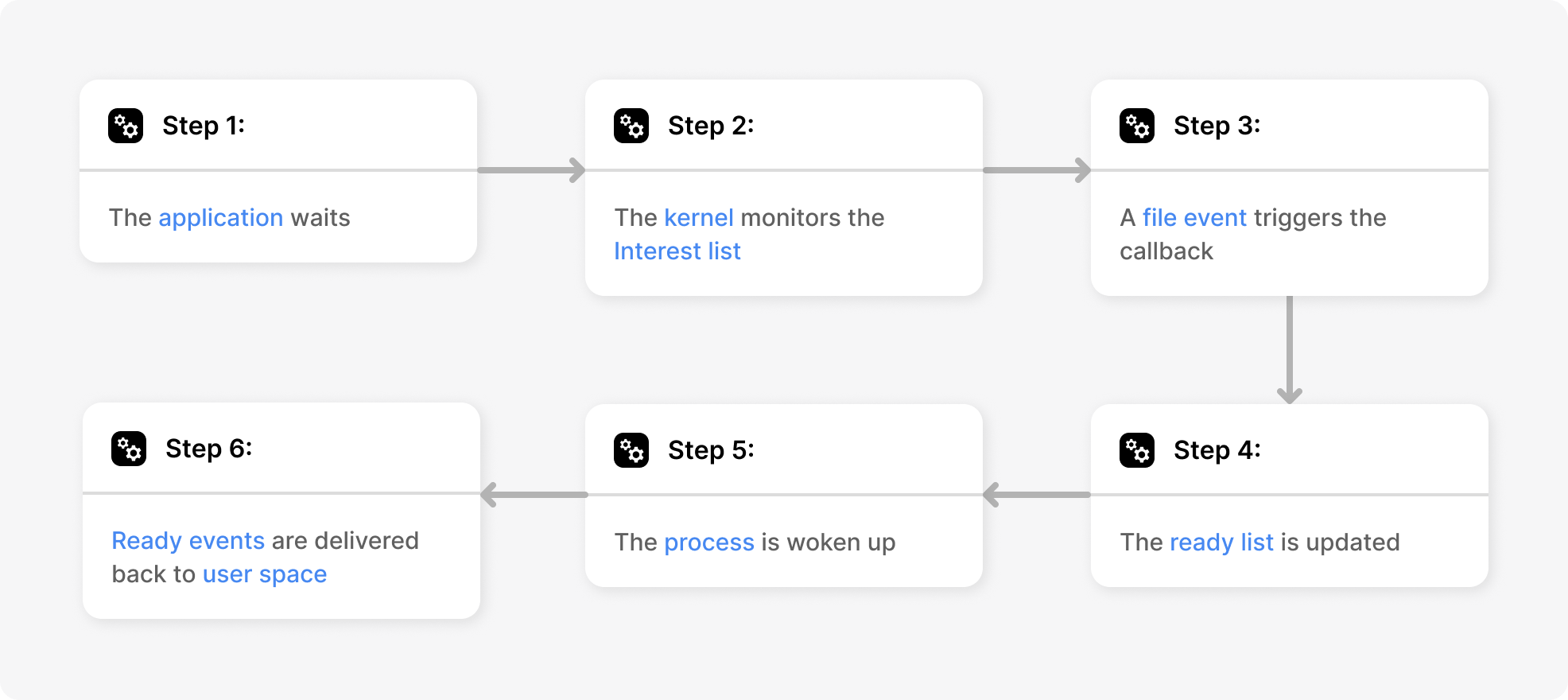
Task: Click the downward arrow from Step 3 to Step 4
Action: tap(1289, 350)
